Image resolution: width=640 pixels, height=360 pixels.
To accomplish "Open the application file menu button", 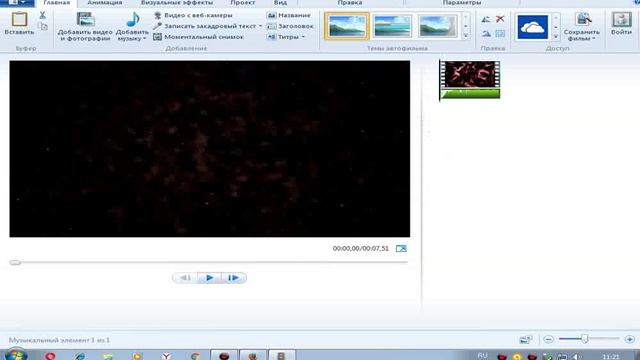I will point(17,2).
